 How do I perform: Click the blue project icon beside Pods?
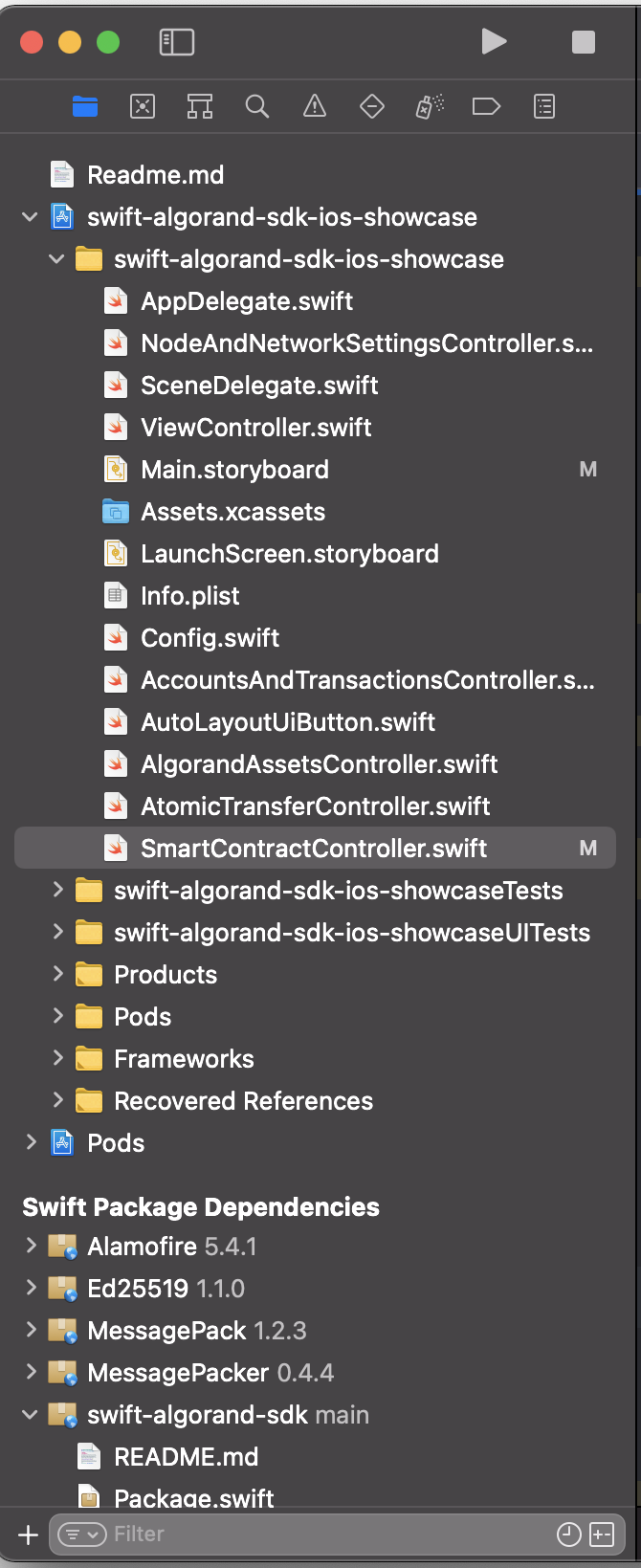[62, 1143]
